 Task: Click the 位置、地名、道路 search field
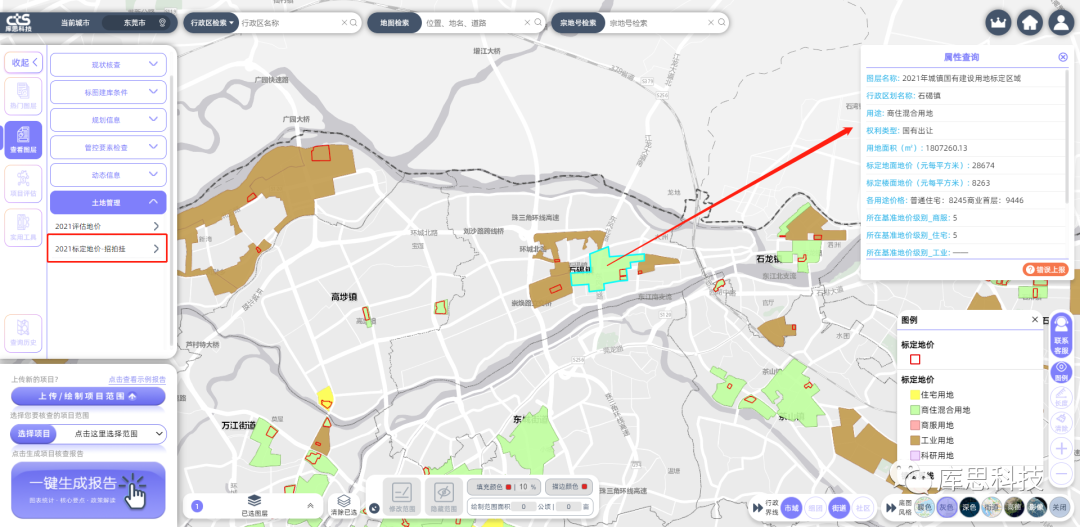point(472,23)
